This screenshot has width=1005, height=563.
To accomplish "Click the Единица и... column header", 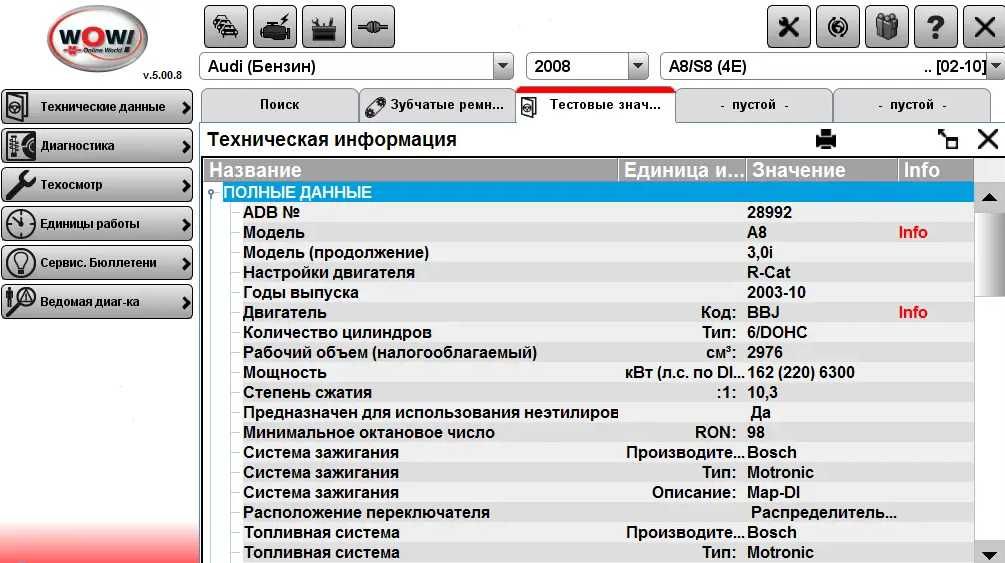I will (682, 170).
